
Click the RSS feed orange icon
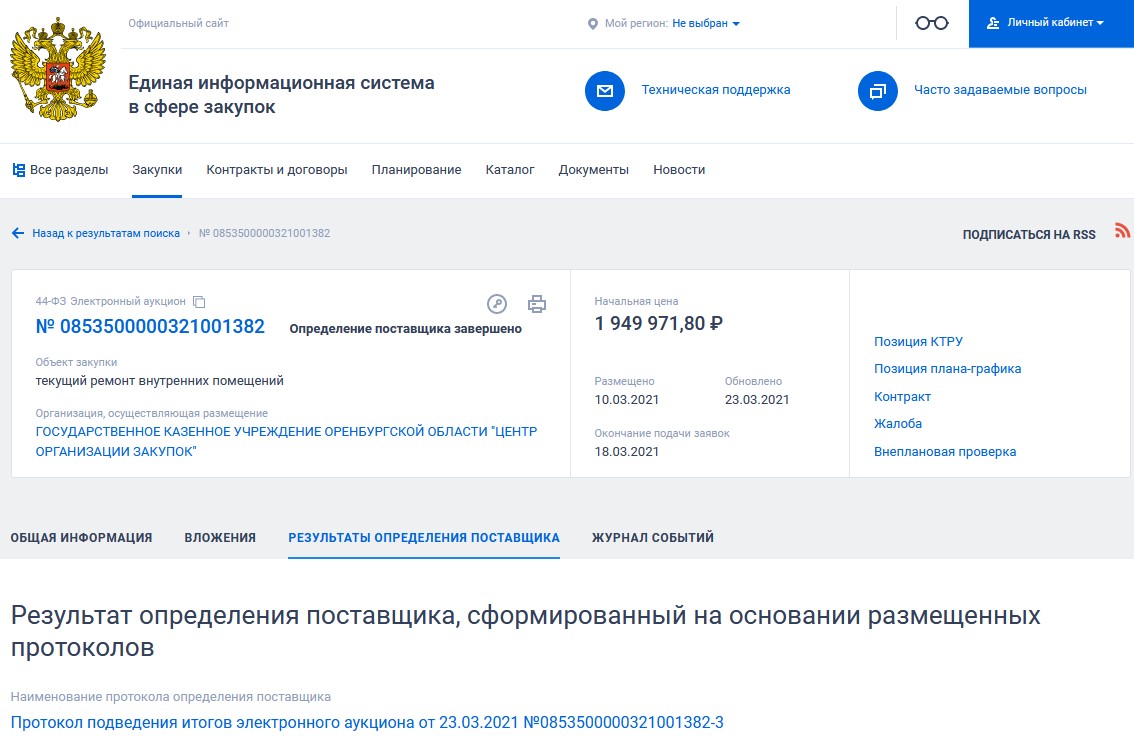1122,231
